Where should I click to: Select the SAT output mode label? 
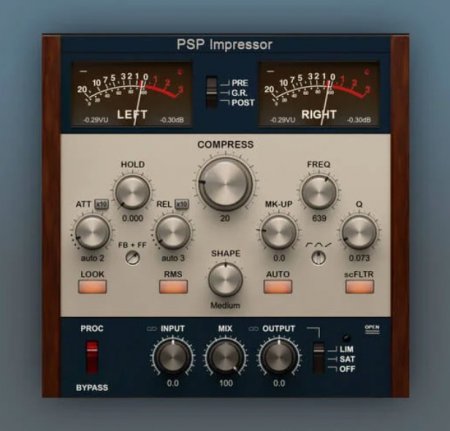pos(347,359)
